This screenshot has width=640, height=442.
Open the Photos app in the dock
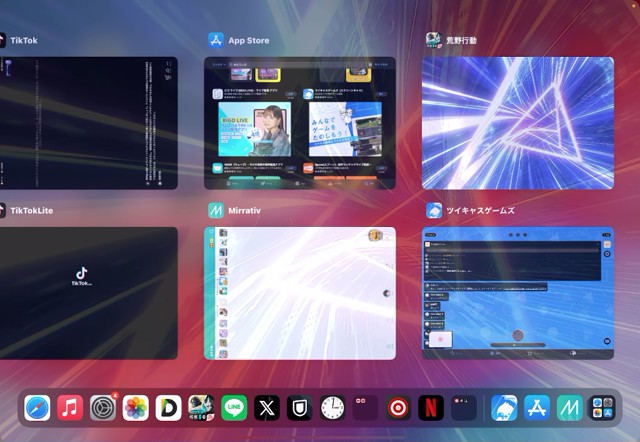coord(136,408)
